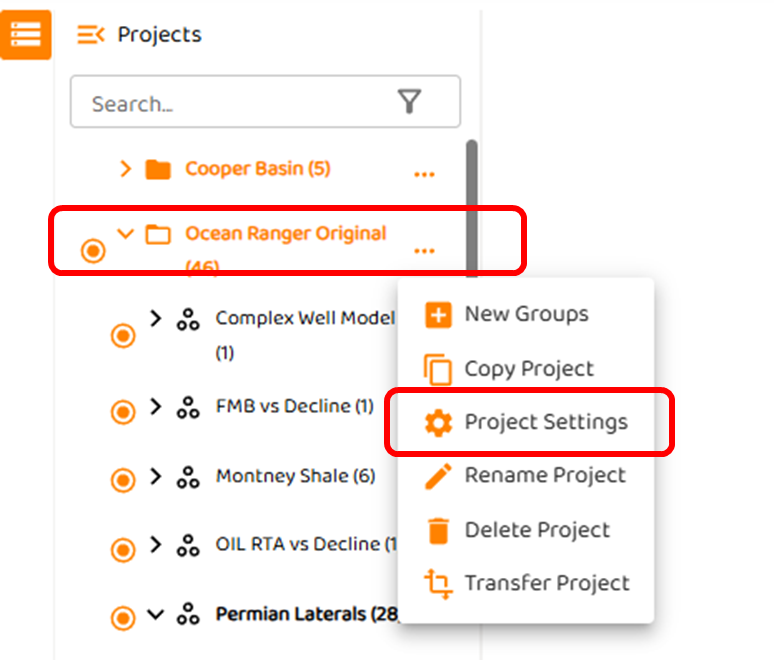The image size is (774, 660).
Task: Select Transfer Project menu option
Action: 546,584
